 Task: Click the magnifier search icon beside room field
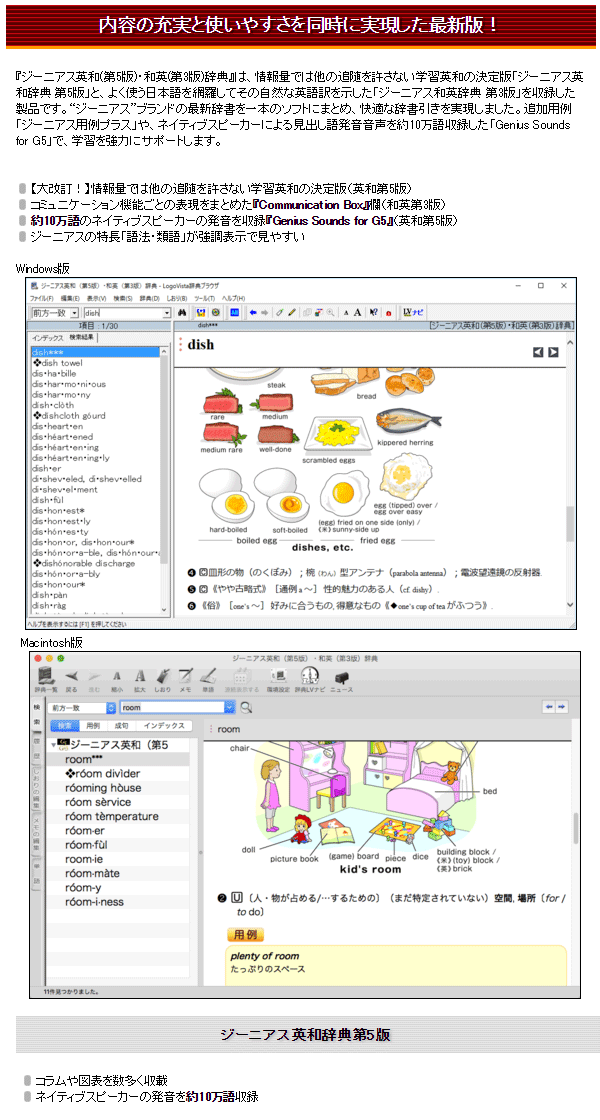tap(246, 707)
